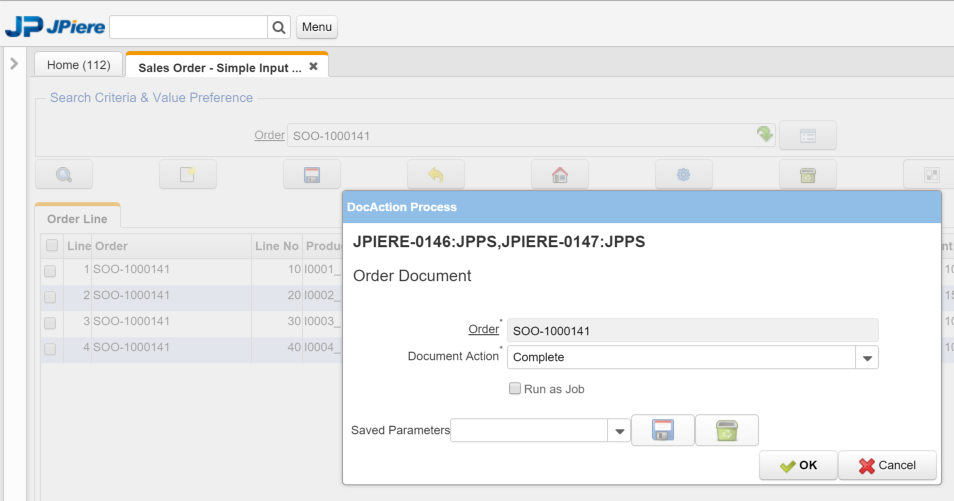Click the home icon in the toolbar

[560, 175]
